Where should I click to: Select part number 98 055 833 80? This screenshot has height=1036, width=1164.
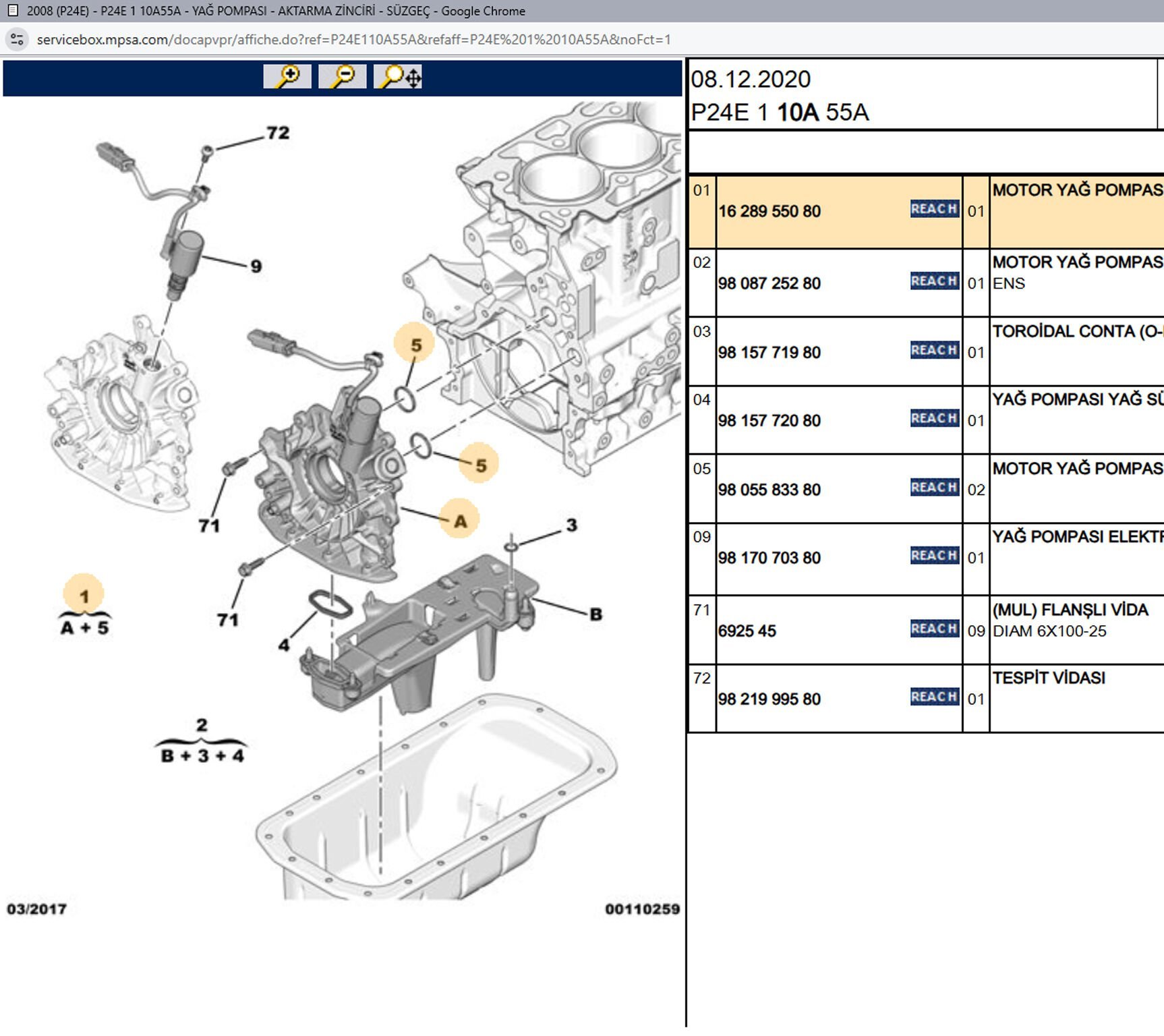coord(769,490)
